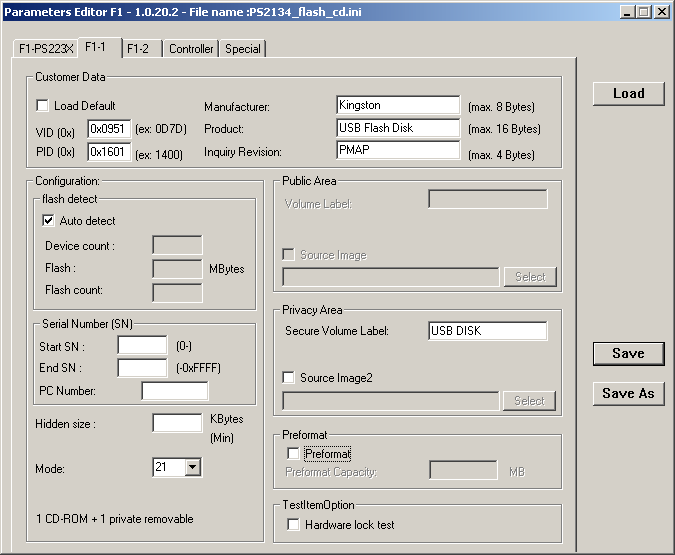Expand the Mode dropdown
675x555 pixels.
[193, 467]
